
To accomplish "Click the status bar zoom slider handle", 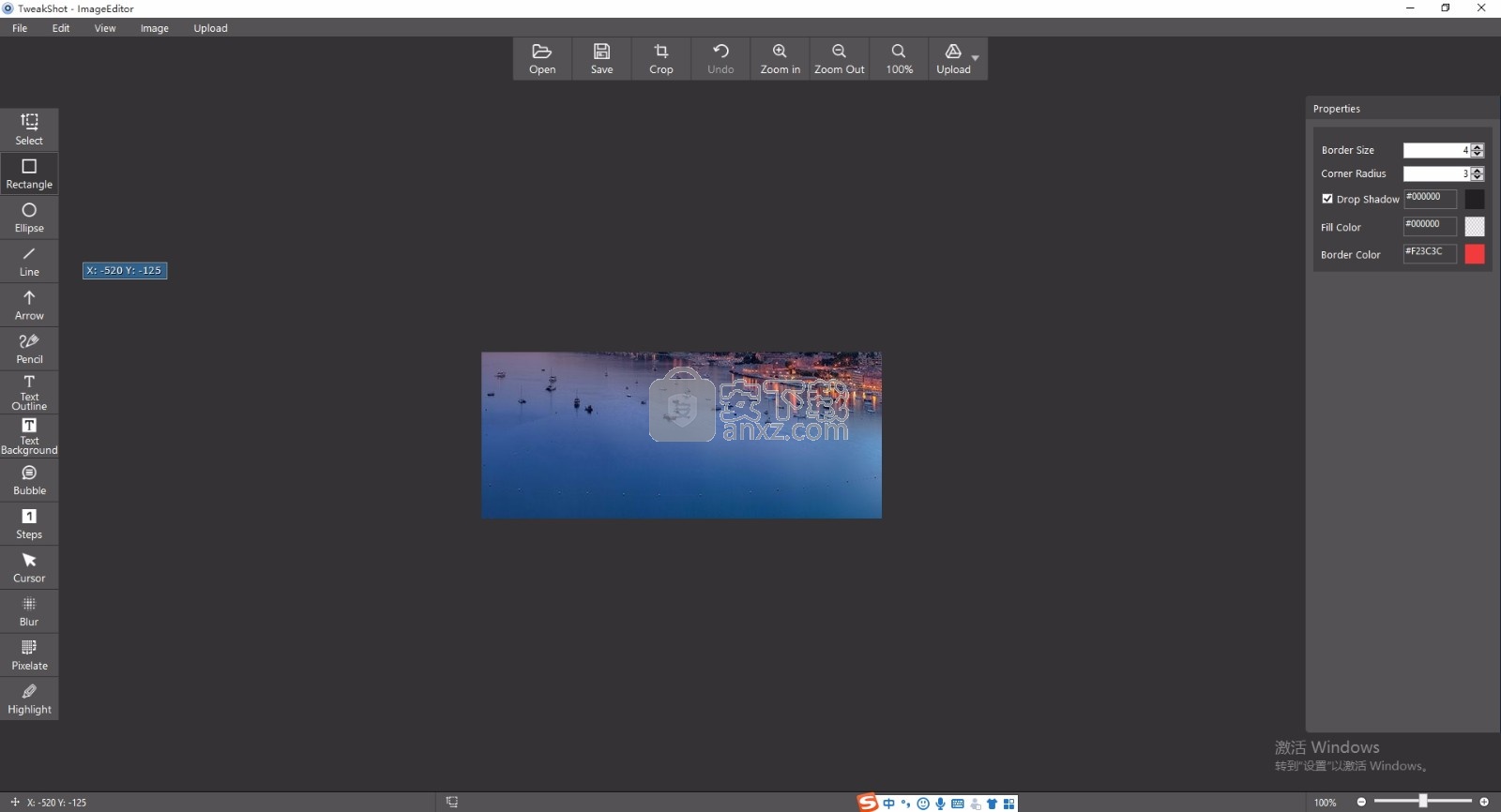I will click(1423, 801).
